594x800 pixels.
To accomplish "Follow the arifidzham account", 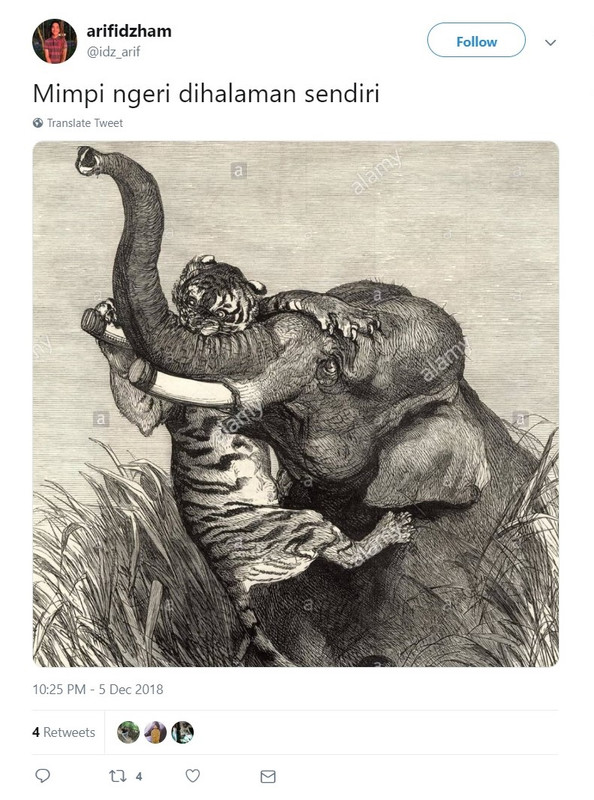I will coord(476,40).
